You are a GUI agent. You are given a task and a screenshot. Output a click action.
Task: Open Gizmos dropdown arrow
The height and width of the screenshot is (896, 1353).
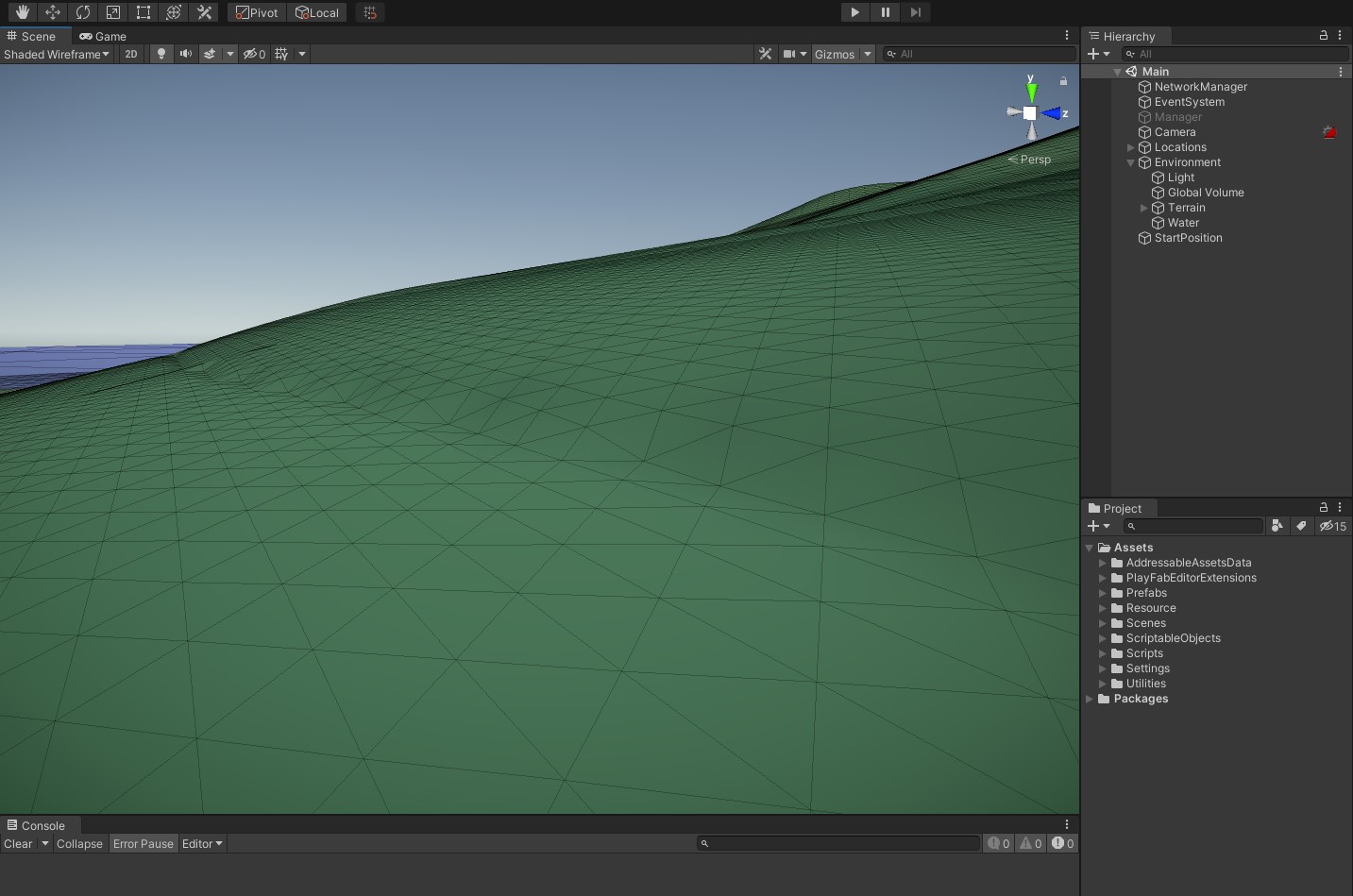(868, 54)
